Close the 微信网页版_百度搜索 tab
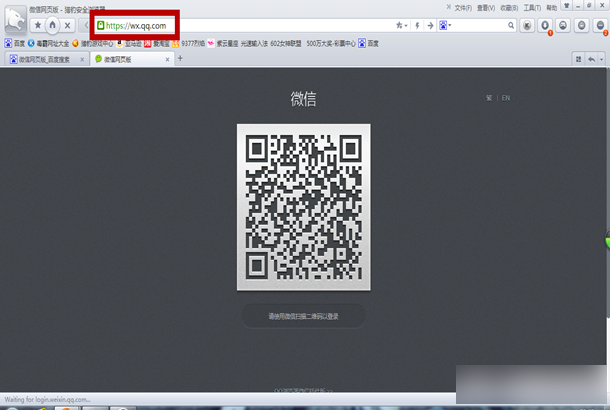The width and height of the screenshot is (610, 410). 82,60
